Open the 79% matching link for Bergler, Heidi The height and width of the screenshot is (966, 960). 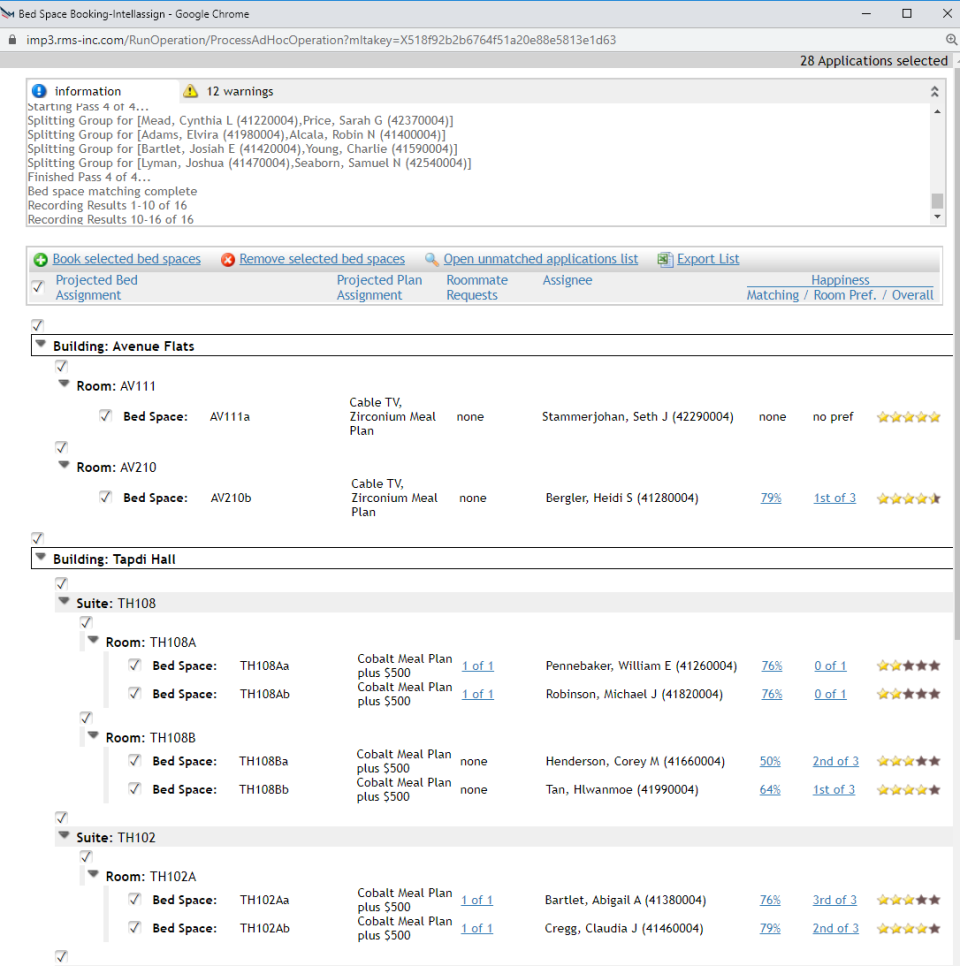coord(771,498)
